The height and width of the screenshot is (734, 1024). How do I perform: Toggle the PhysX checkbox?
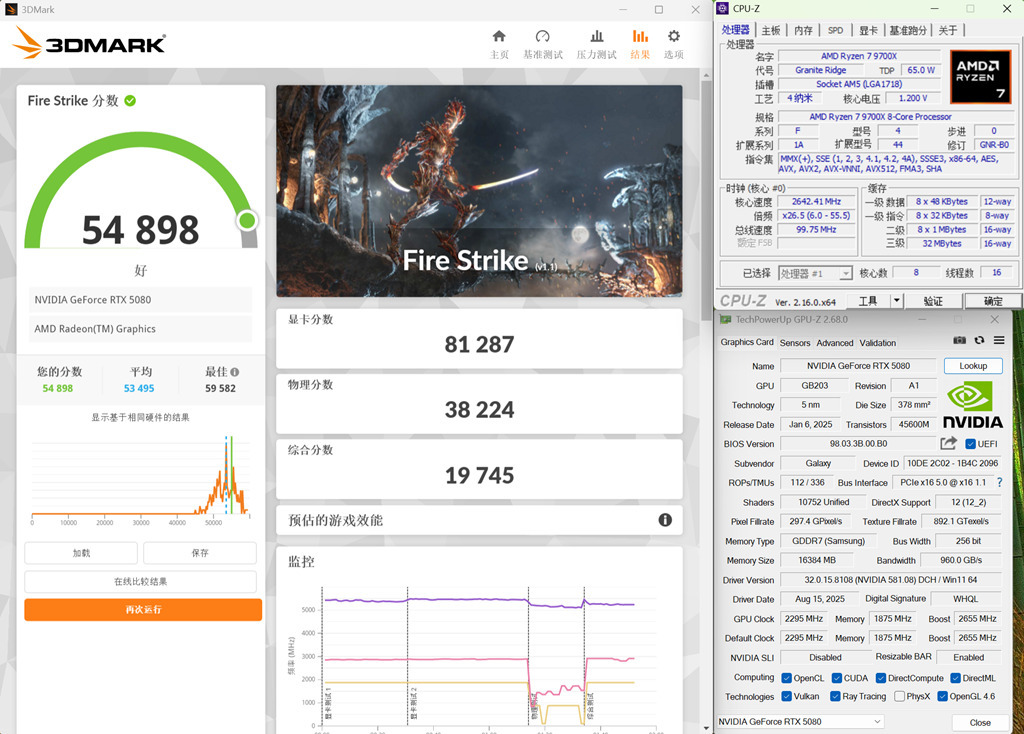tap(900, 696)
